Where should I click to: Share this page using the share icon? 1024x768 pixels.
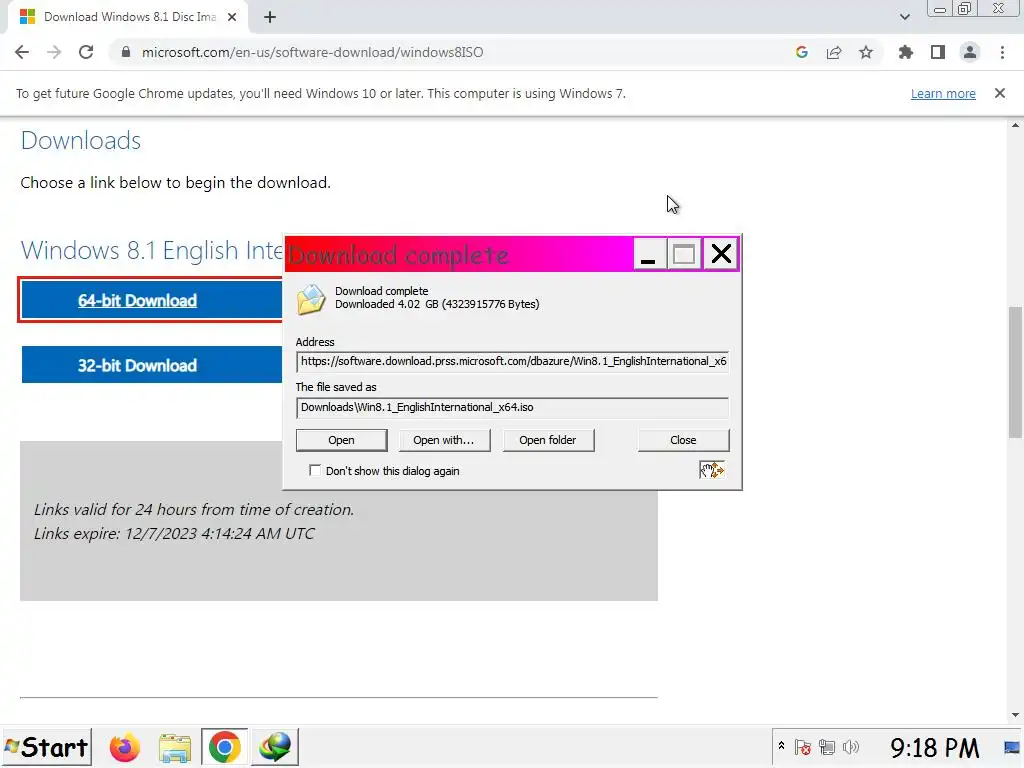coord(834,52)
